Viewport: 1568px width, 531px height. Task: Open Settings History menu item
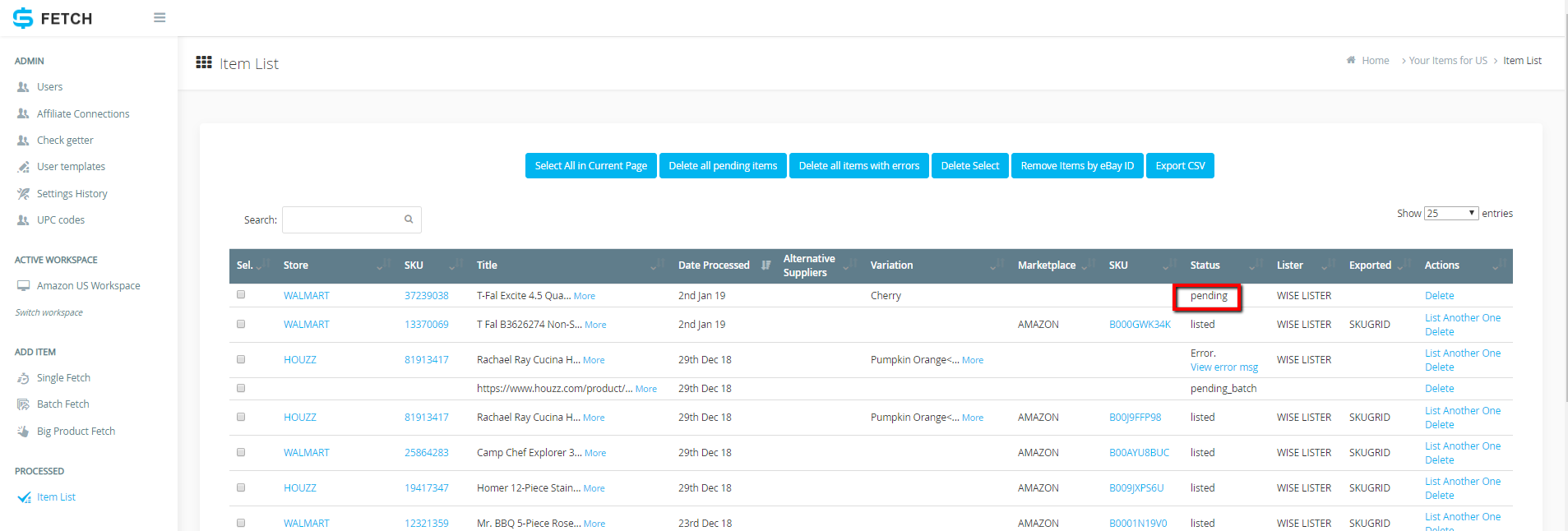72,194
